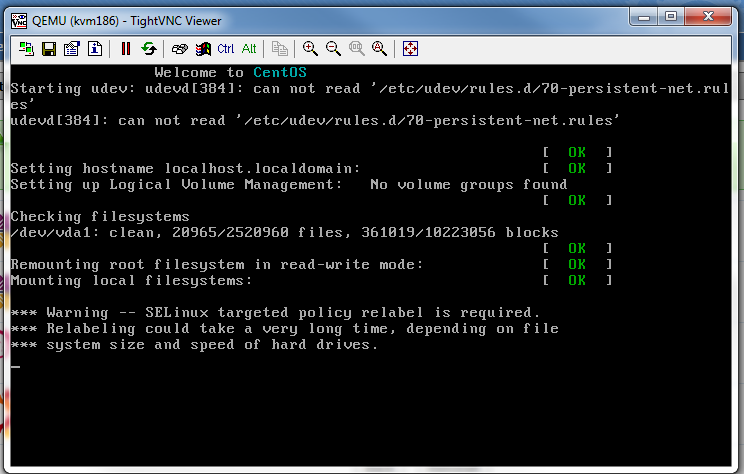
Task: Select the Auto zoom magnifier icon
Action: 379,48
